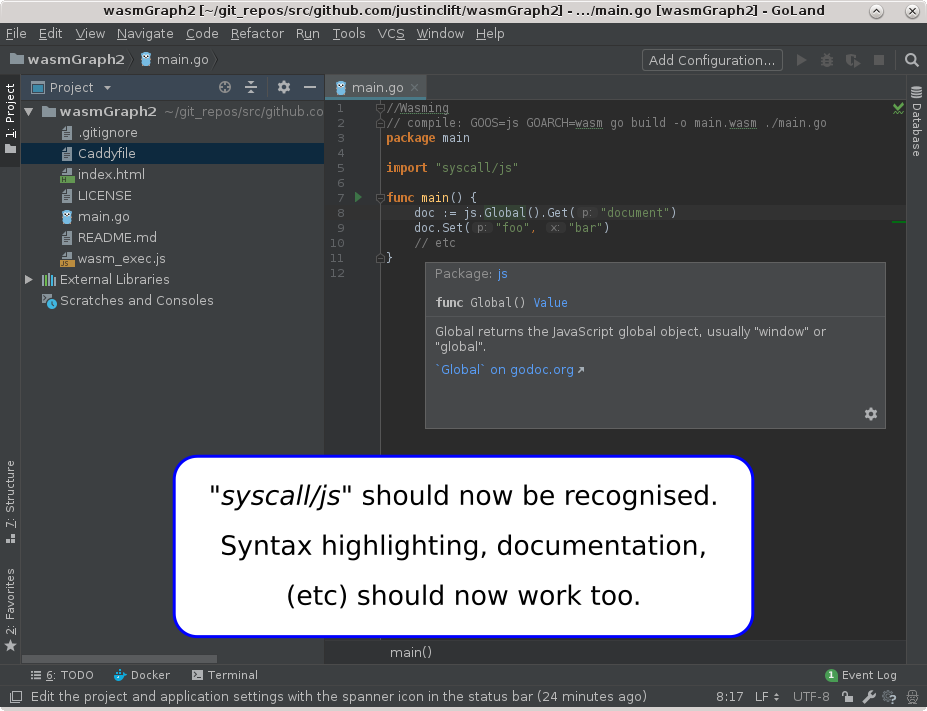Fold the func main block at line 7

381,197
